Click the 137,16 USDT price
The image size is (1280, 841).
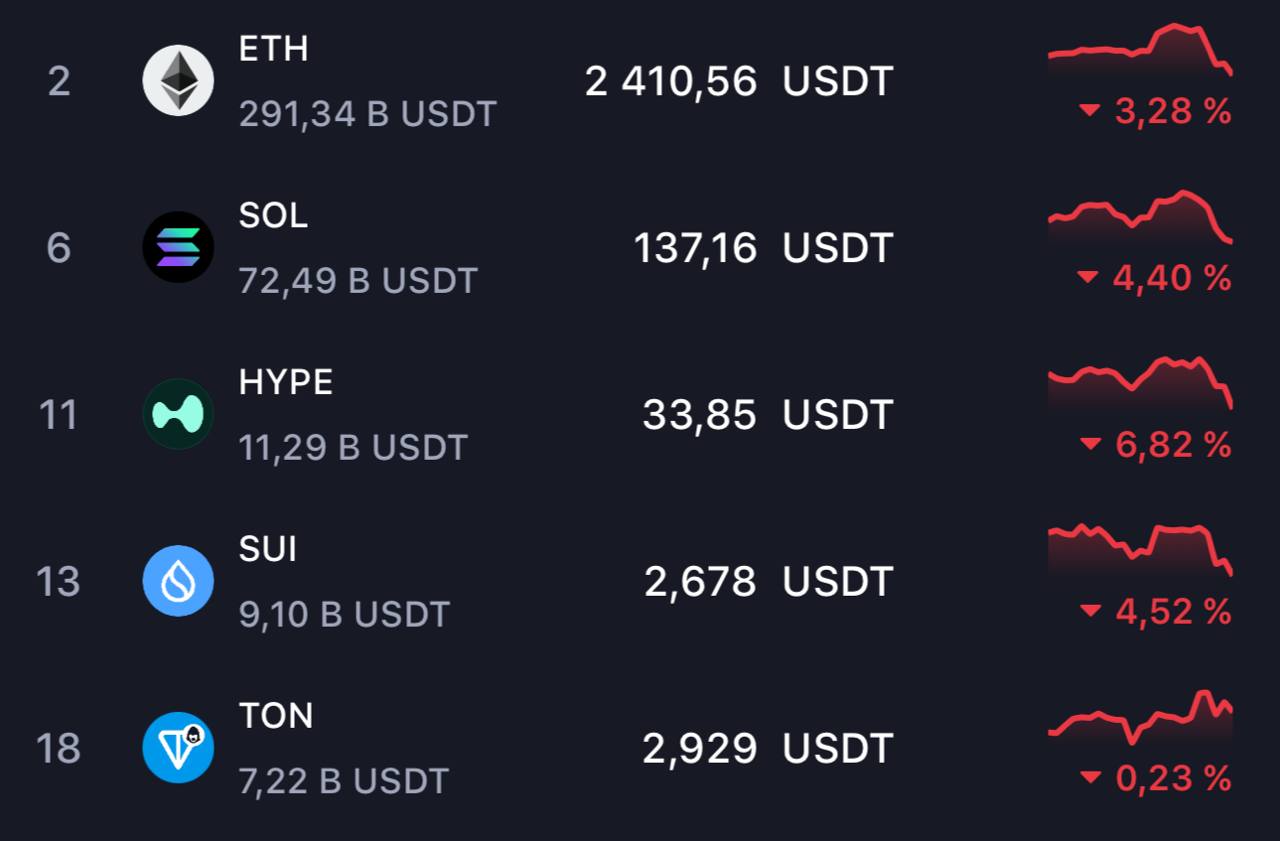[763, 248]
